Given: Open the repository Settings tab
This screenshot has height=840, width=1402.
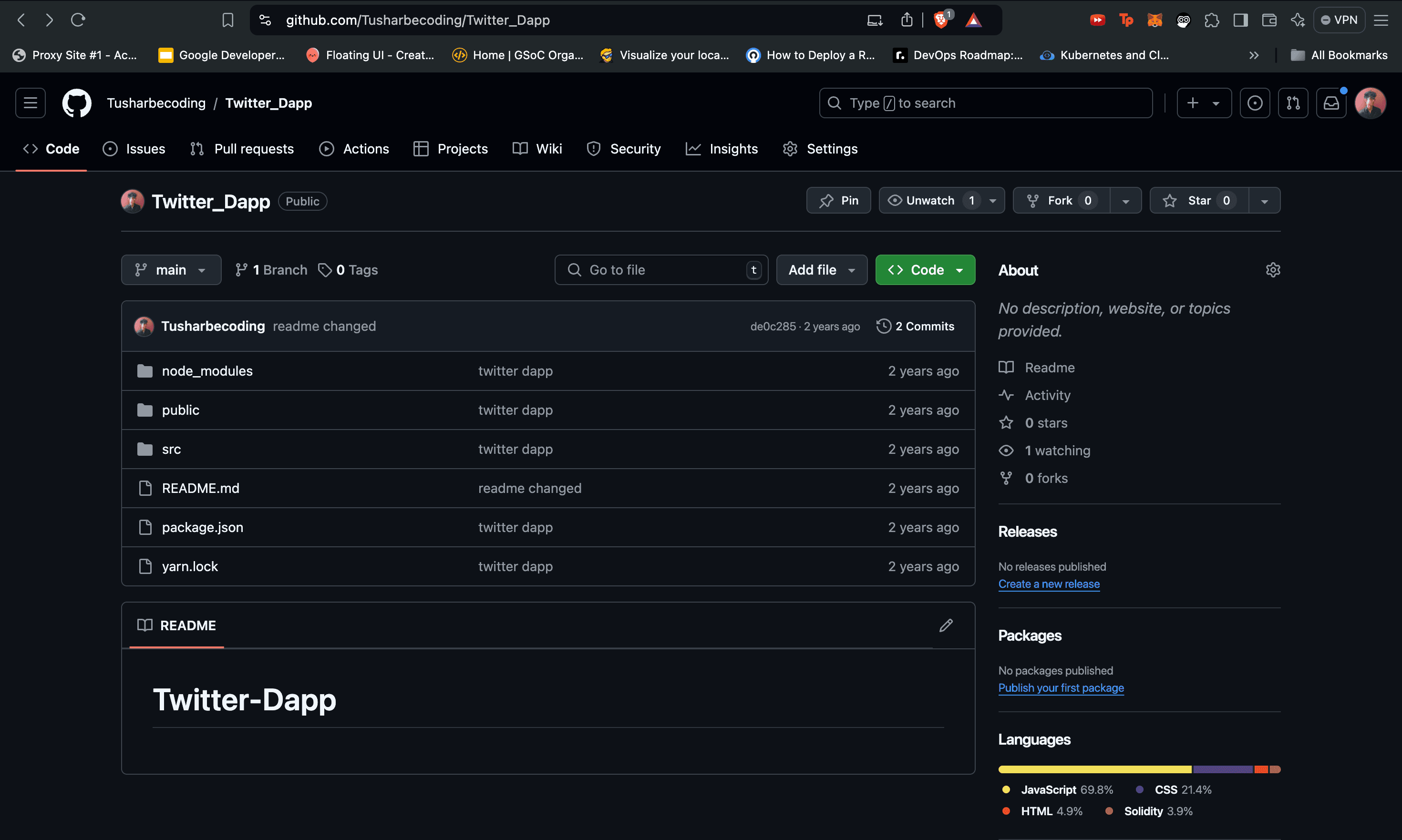Looking at the screenshot, I should coord(821,149).
